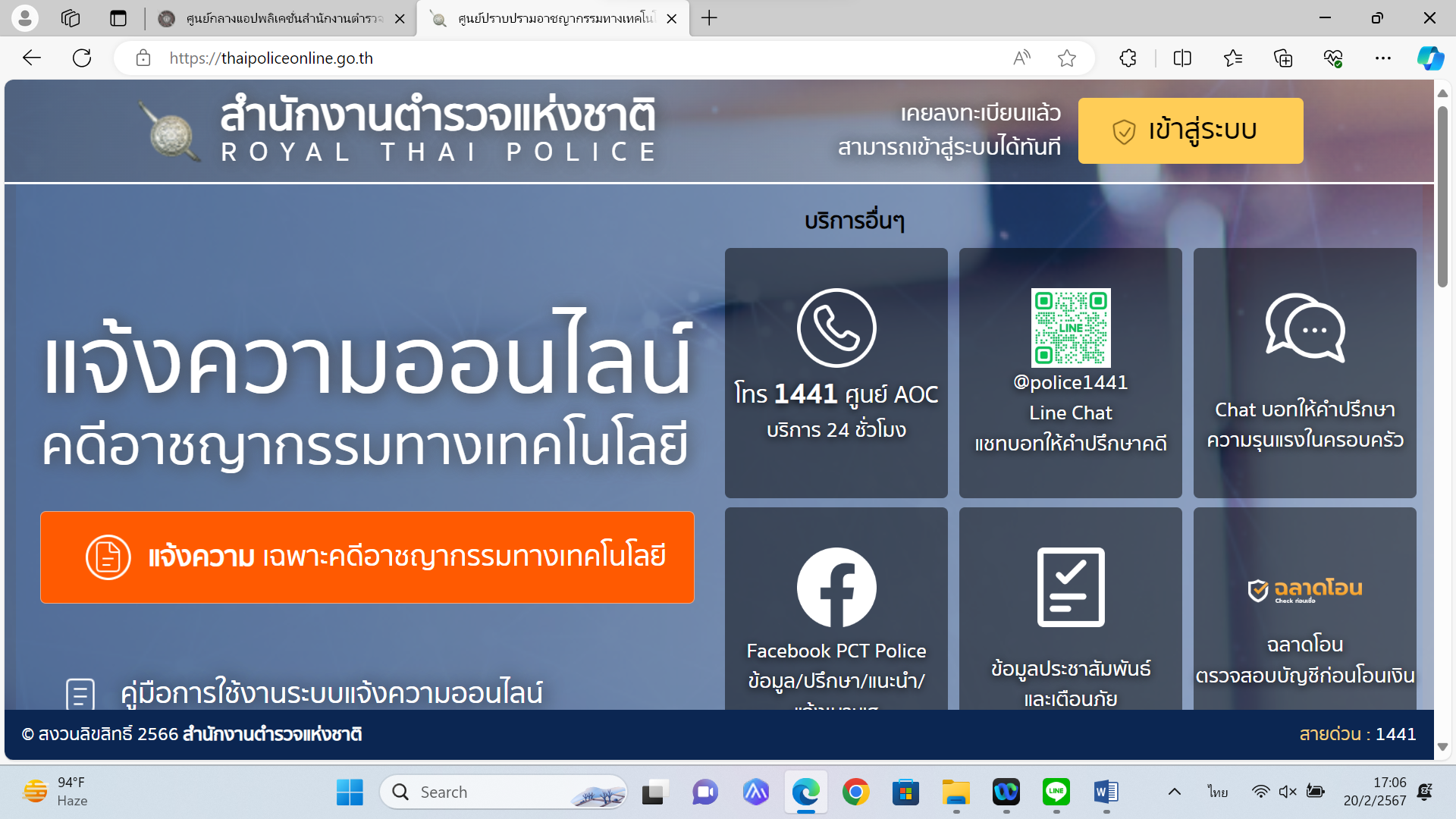Click the public relations checklist icon
Viewport: 1456px width, 819px height.
click(x=1070, y=588)
